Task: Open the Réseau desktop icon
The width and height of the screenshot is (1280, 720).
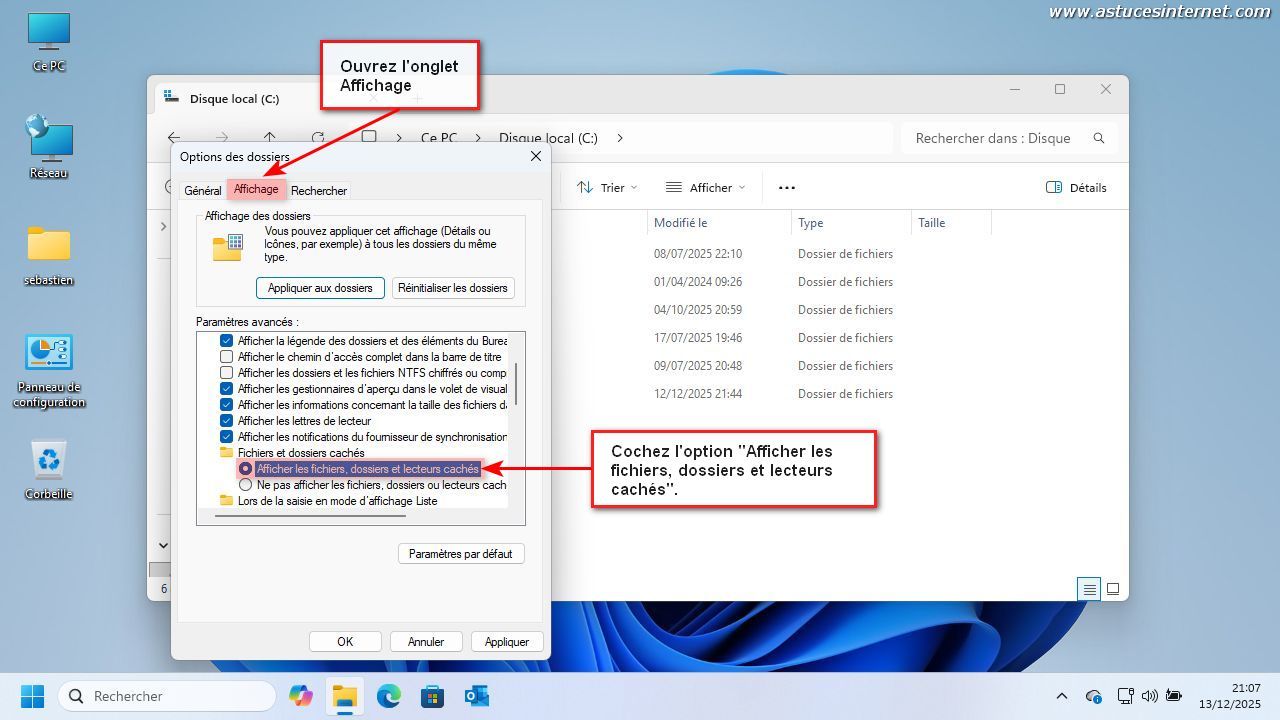Action: (48, 143)
